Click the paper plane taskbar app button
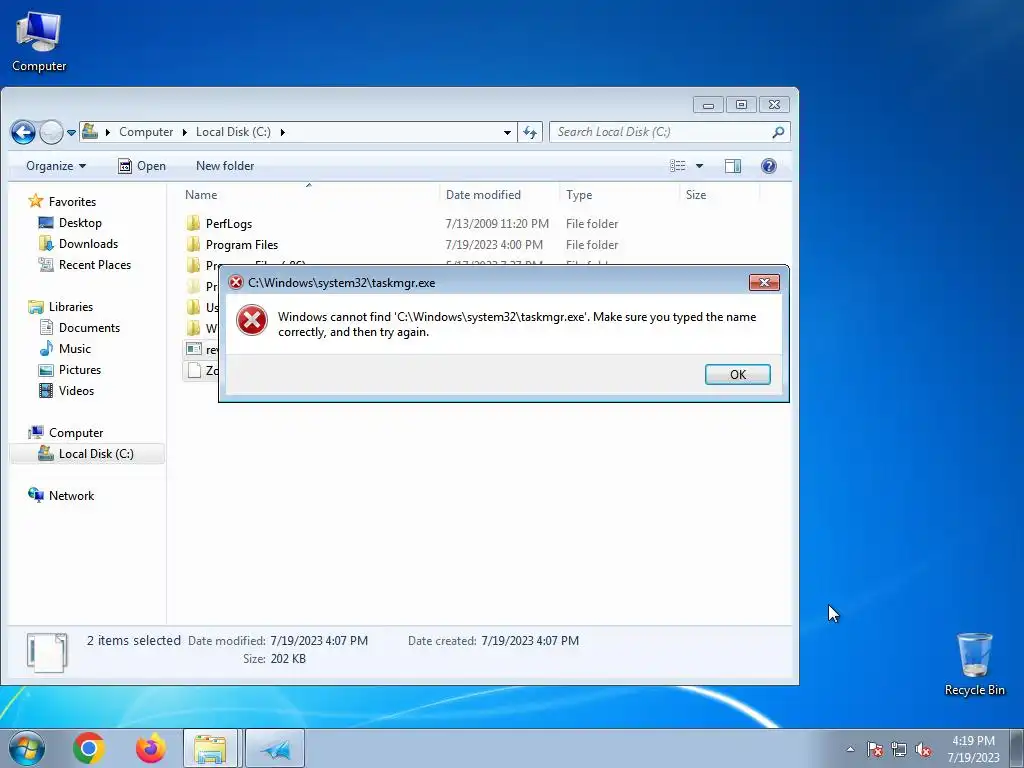This screenshot has width=1024, height=768. 275,748
